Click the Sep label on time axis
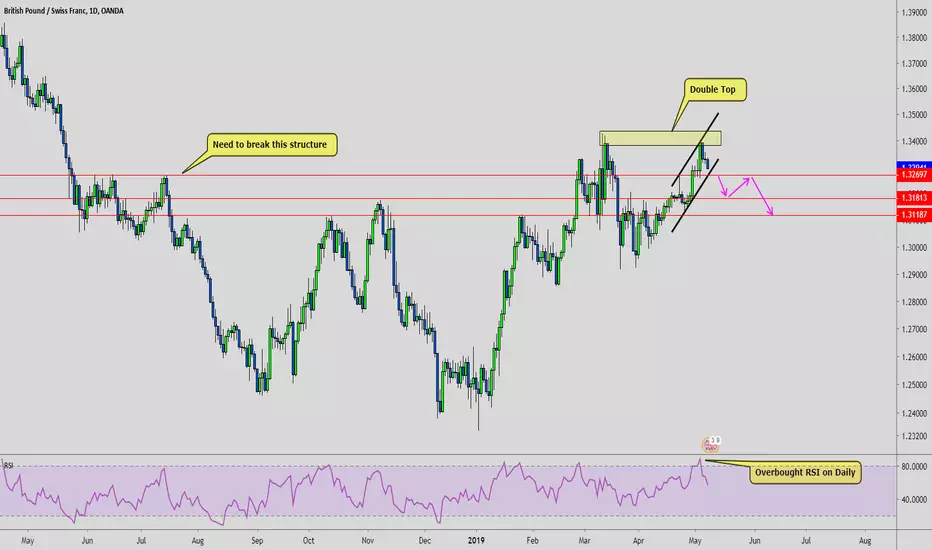This screenshot has width=932, height=550. 257,540
